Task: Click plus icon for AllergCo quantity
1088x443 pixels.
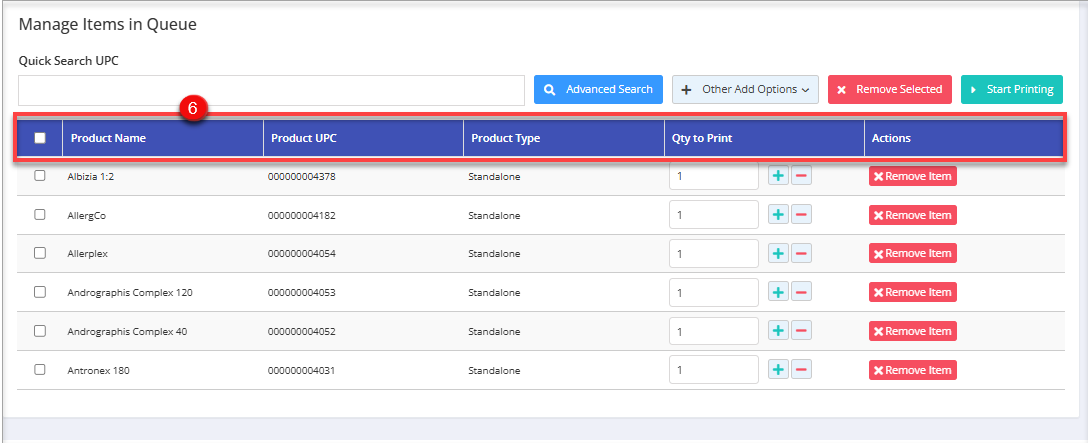Action: point(778,215)
